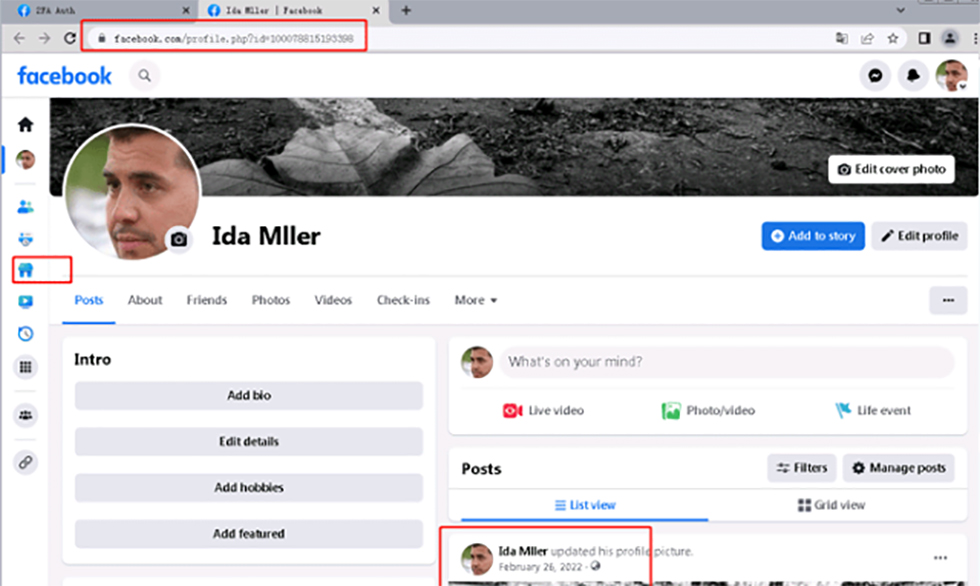Expand the More dropdown on profile
The height and width of the screenshot is (586, 980).
click(x=476, y=300)
